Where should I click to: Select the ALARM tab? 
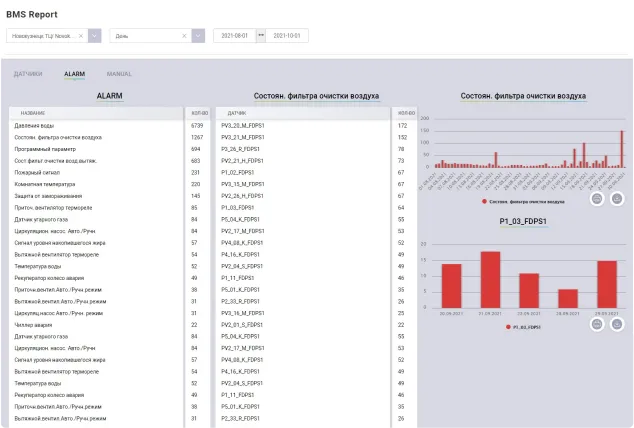pyautogui.click(x=74, y=74)
